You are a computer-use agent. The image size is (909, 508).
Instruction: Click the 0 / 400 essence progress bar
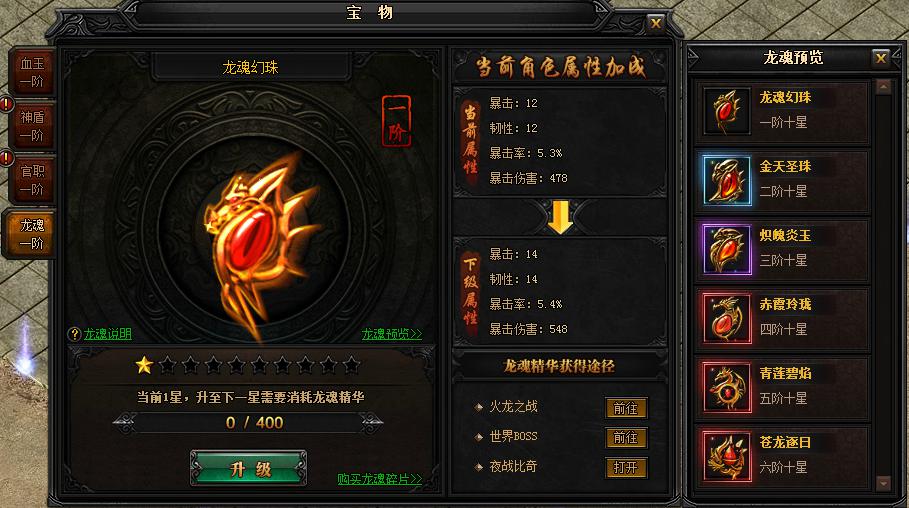pos(248,423)
